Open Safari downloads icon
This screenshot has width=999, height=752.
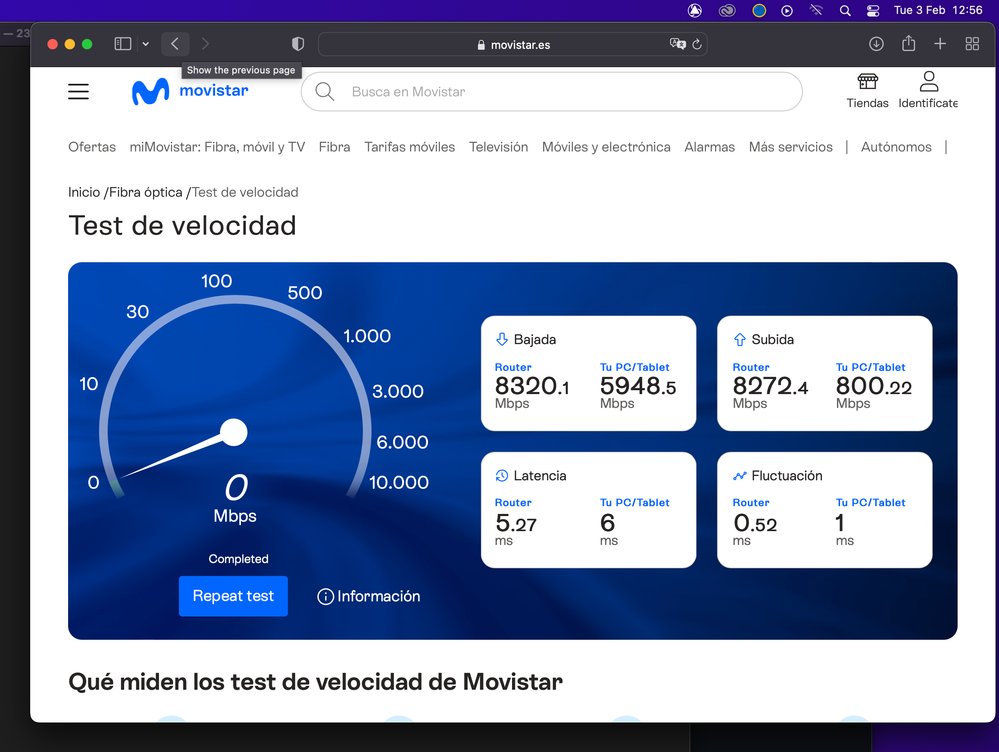click(x=876, y=44)
